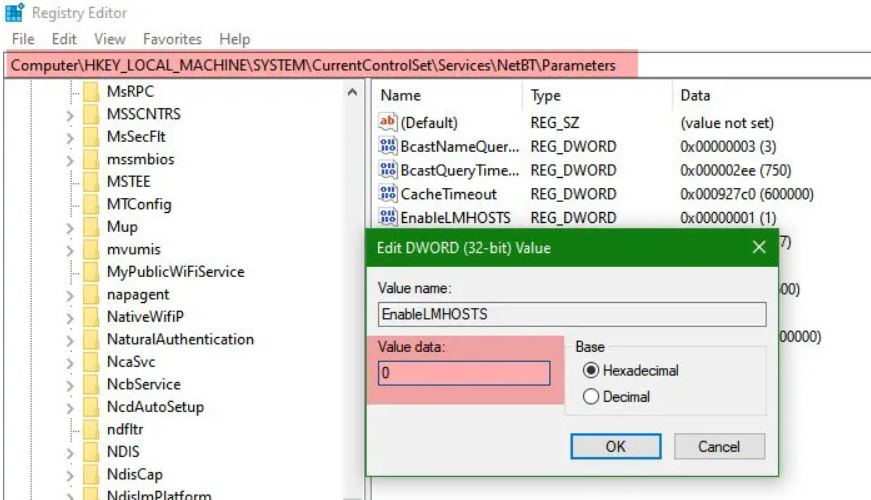Viewport: 871px width, 500px height.
Task: Click the napagent folder icon
Action: click(91, 294)
